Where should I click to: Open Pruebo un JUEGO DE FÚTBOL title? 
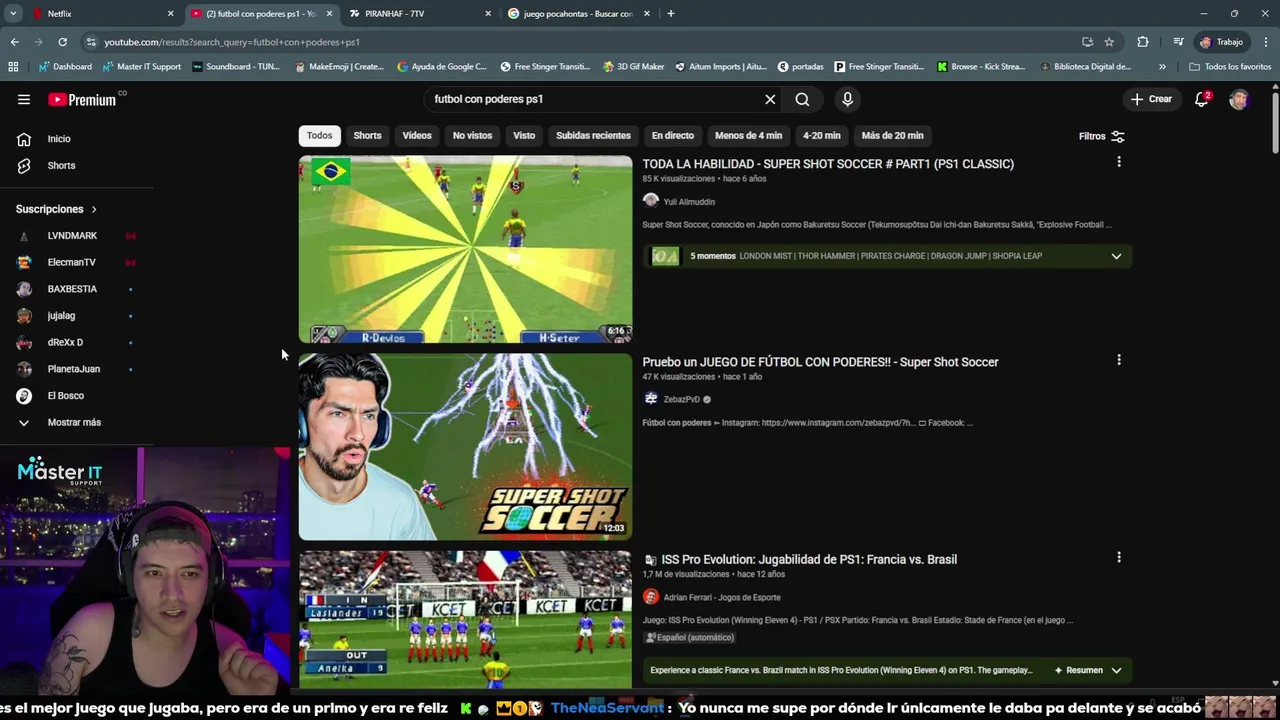pyautogui.click(x=820, y=362)
